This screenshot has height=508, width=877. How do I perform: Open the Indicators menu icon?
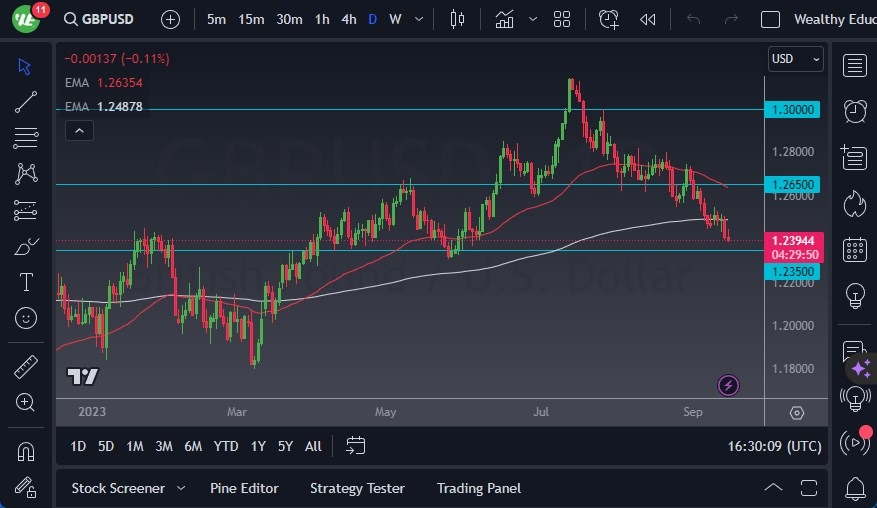click(x=504, y=19)
